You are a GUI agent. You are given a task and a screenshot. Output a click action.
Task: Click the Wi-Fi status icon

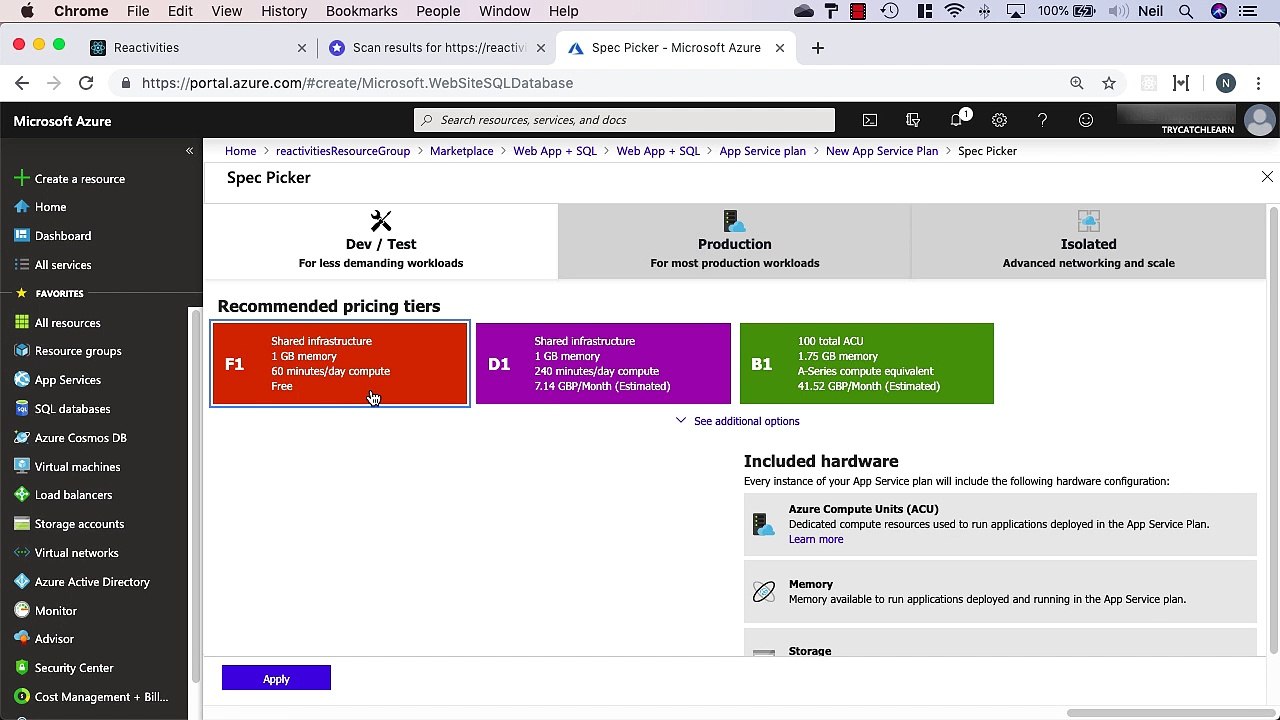[955, 11]
